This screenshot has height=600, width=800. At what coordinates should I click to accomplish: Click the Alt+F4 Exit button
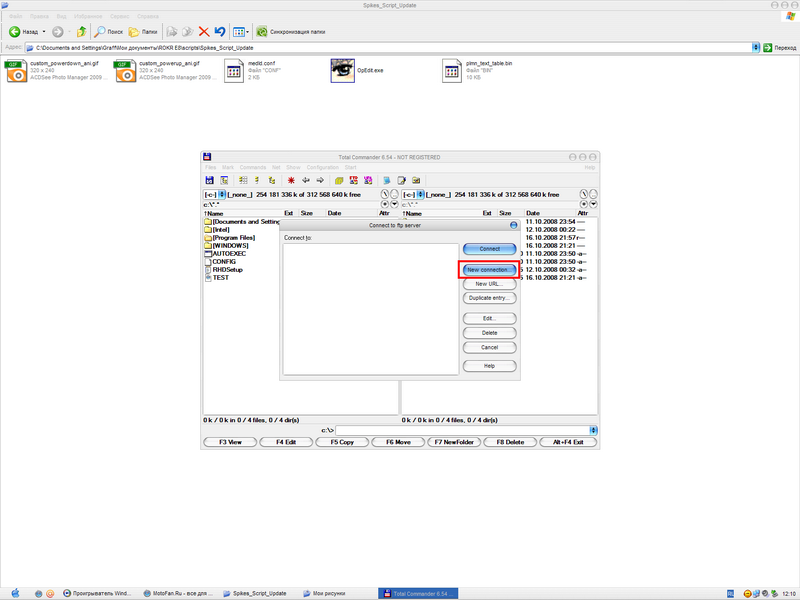point(568,442)
